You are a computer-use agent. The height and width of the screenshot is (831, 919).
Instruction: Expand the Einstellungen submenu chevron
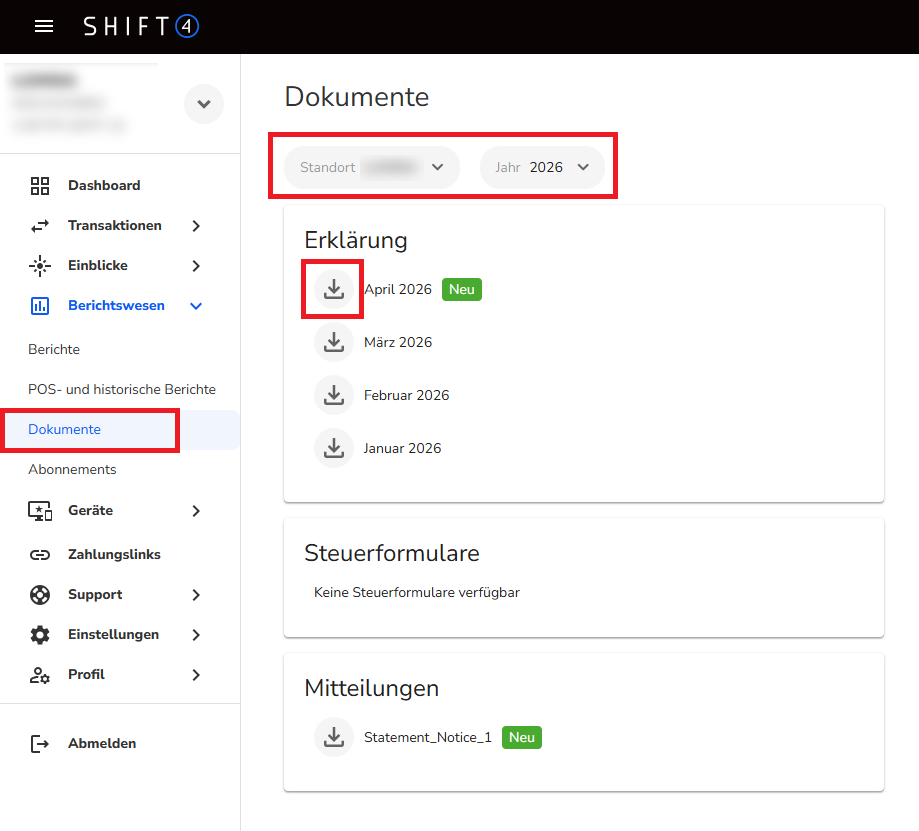pos(196,635)
